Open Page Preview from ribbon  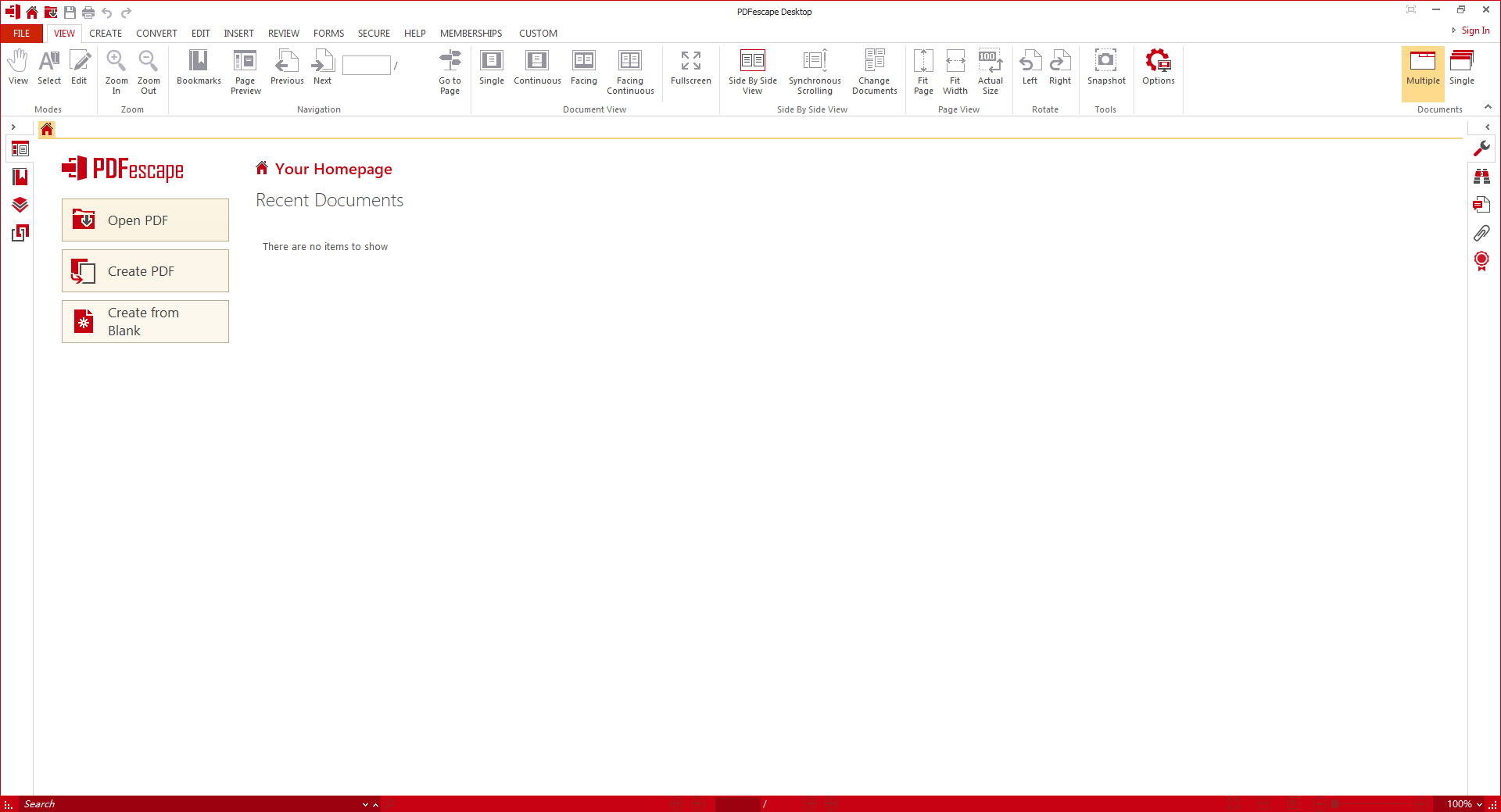245,73
